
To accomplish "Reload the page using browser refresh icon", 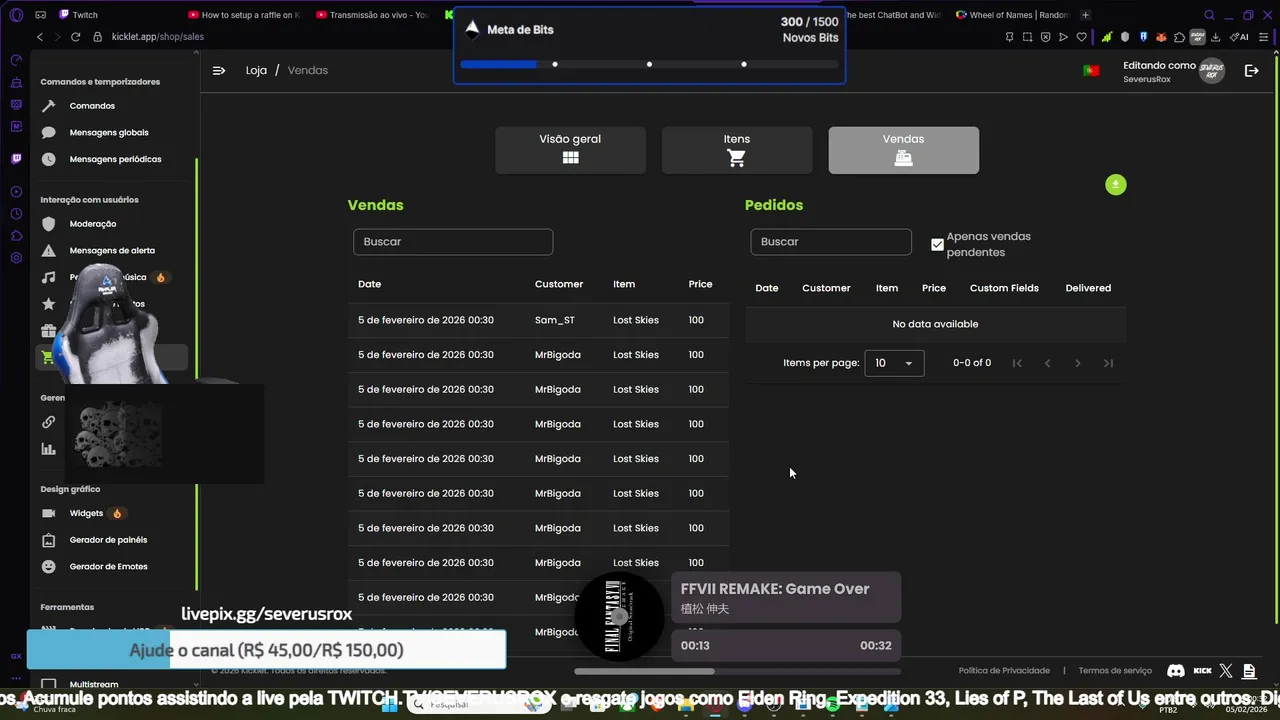I will [75, 37].
